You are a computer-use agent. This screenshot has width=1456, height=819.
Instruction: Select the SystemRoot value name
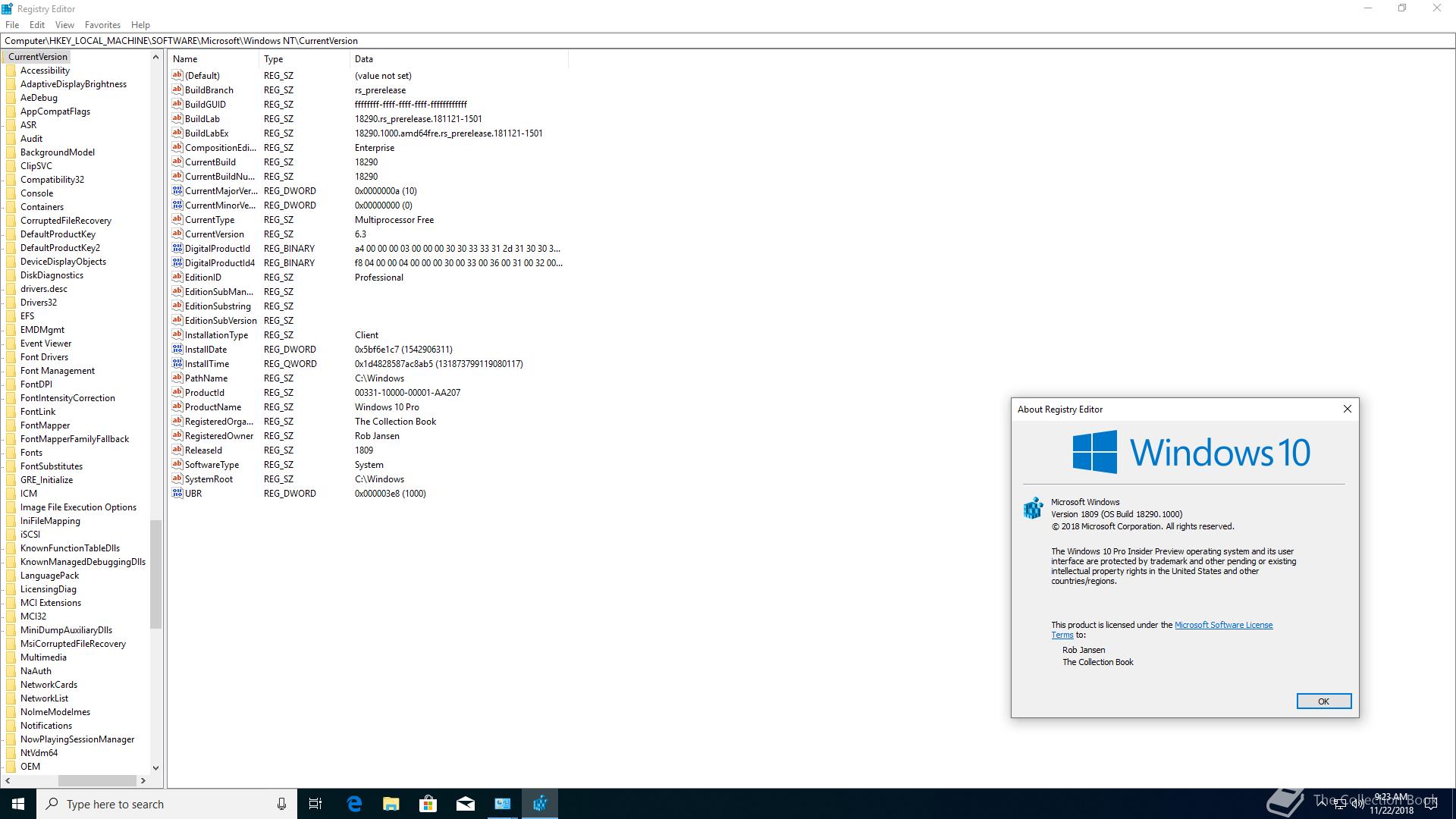click(x=209, y=479)
